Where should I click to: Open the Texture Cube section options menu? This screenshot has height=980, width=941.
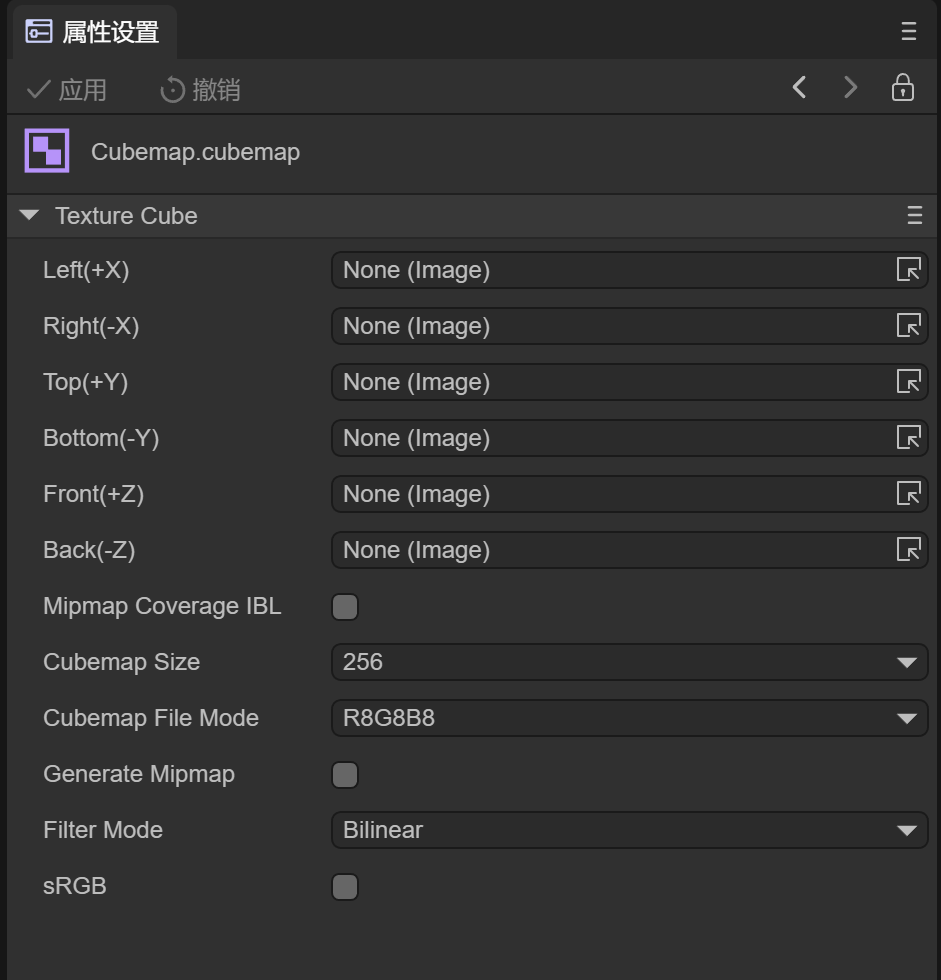914,216
